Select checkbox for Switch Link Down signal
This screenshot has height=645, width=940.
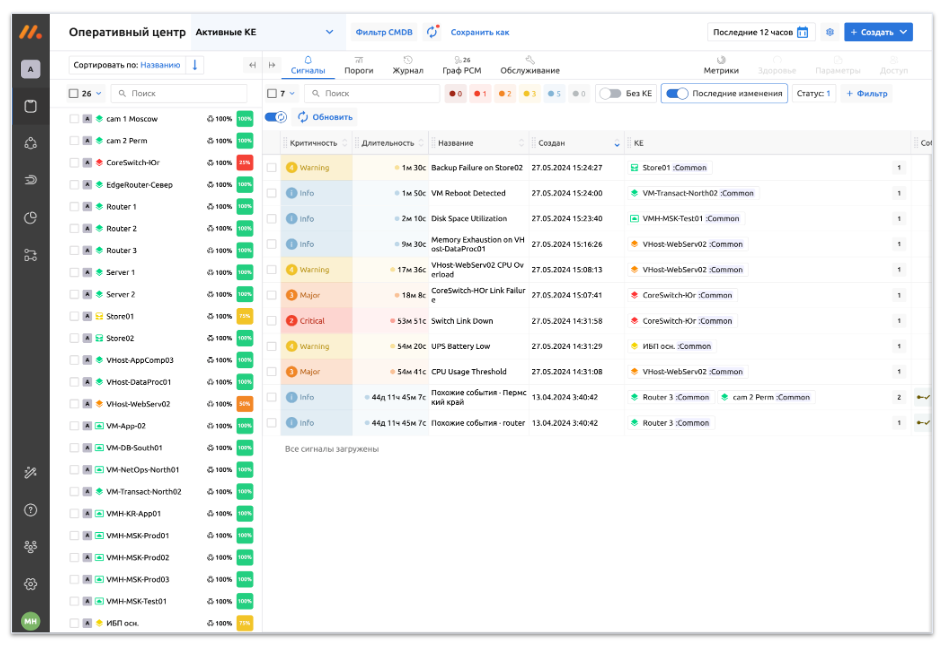tap(272, 321)
